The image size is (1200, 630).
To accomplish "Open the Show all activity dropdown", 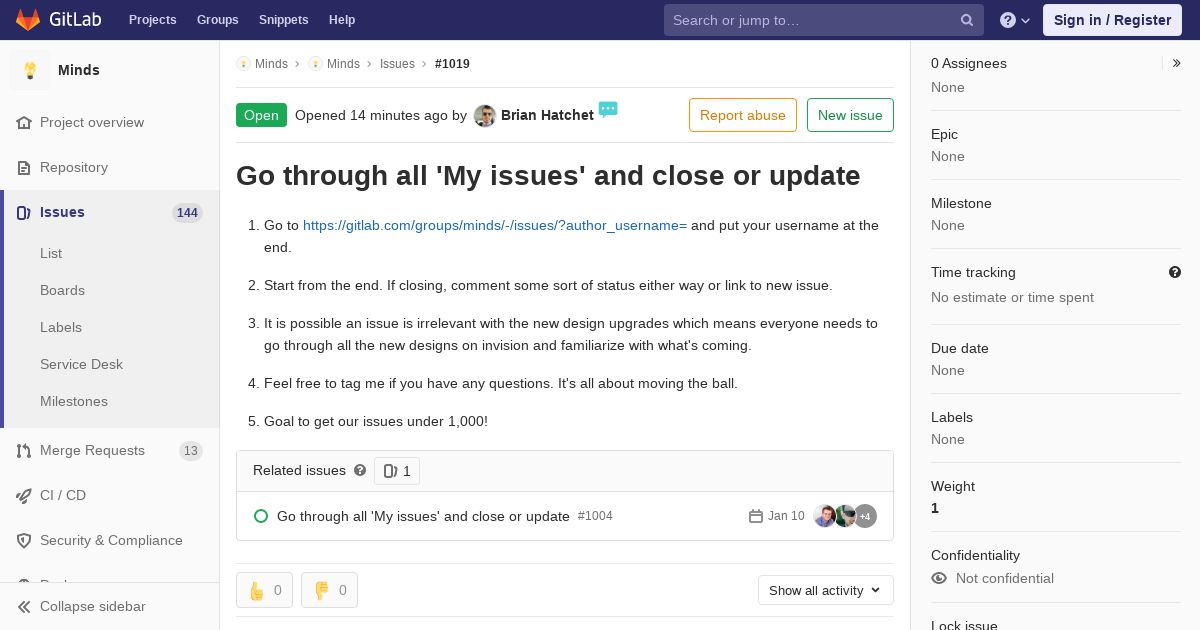I will (826, 590).
